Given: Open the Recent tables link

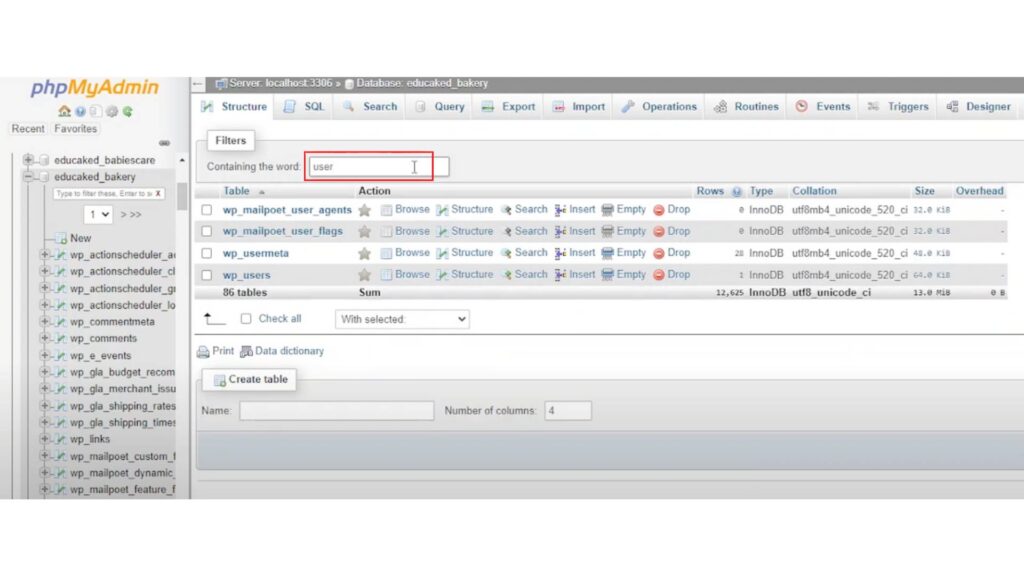Looking at the screenshot, I should coord(28,129).
